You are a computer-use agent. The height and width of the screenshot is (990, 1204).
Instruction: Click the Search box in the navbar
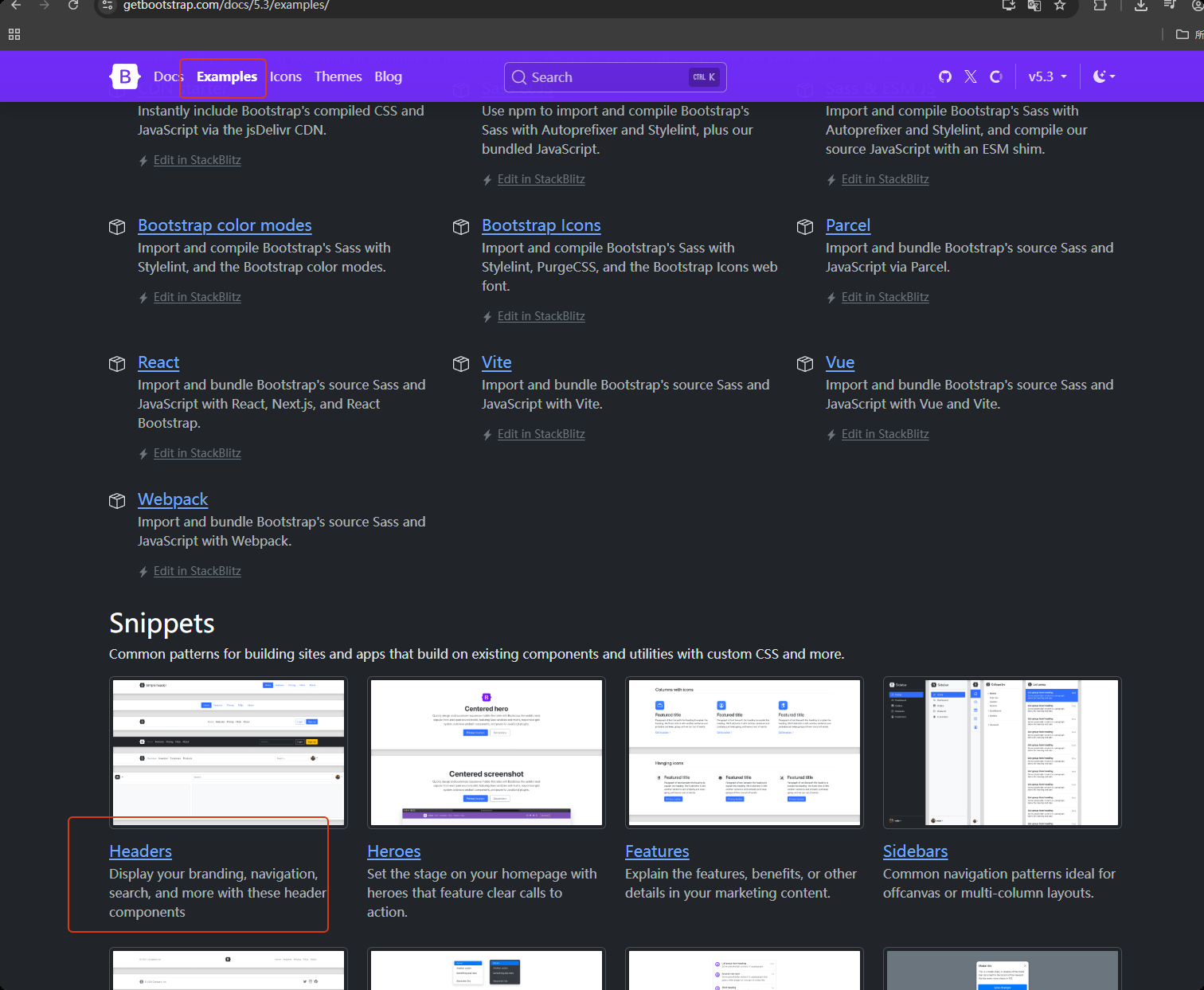click(x=616, y=77)
